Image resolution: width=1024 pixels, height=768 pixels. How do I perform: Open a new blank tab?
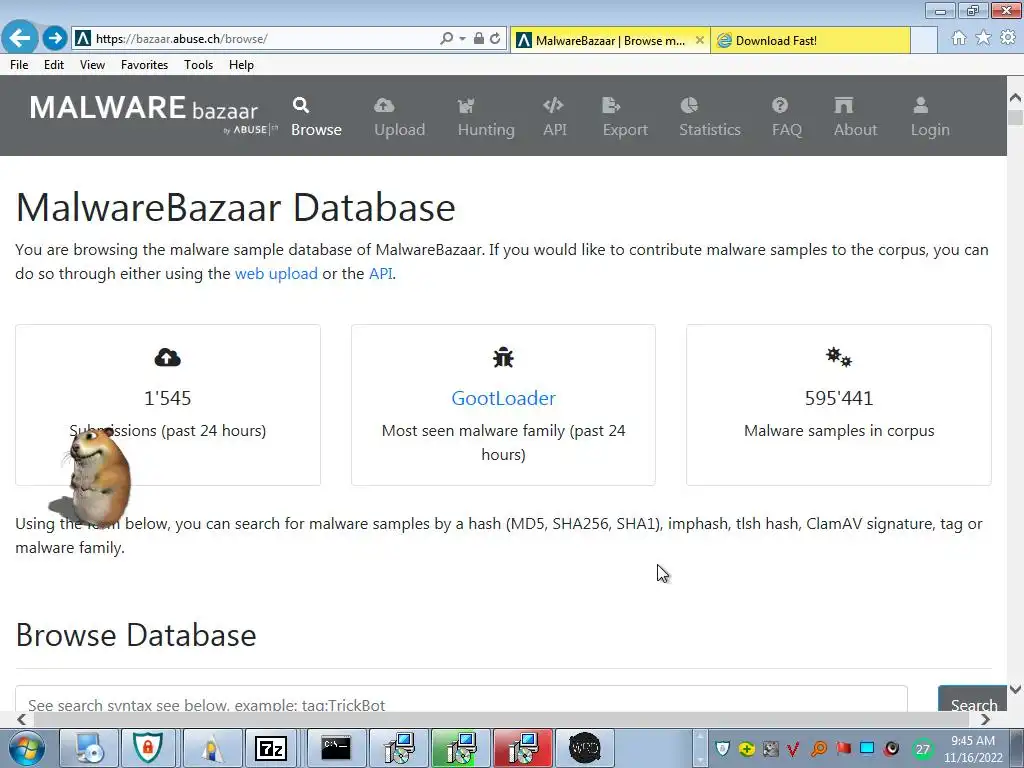point(924,40)
